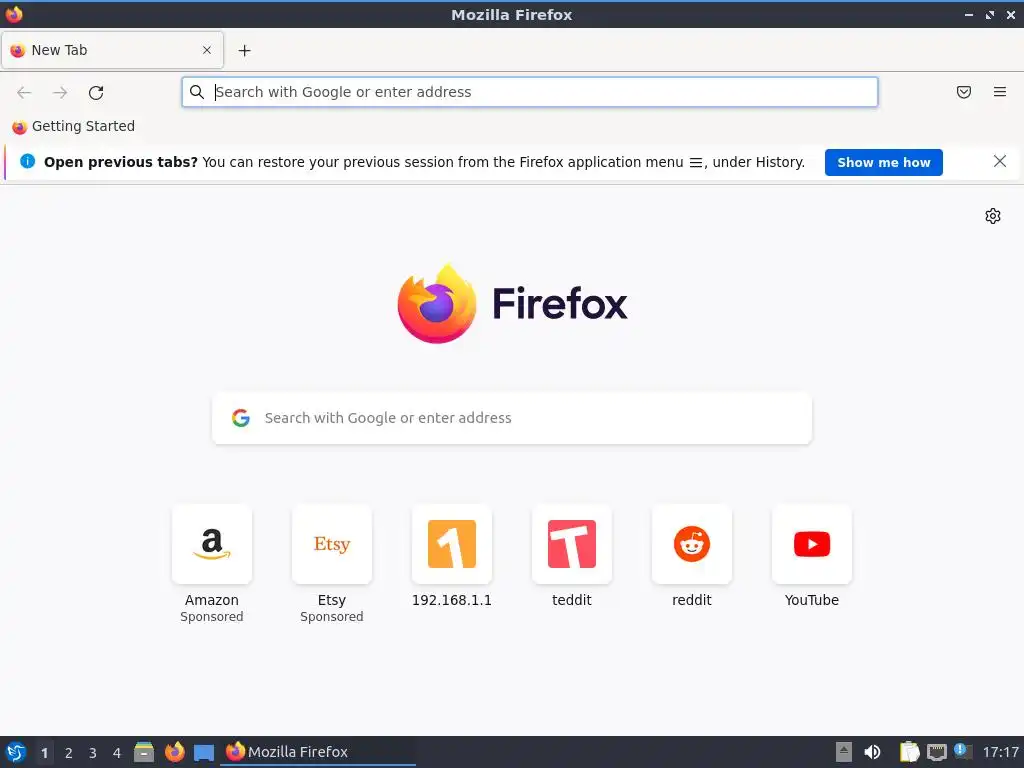1024x768 pixels.
Task: Focus the Google search box on page
Action: pyautogui.click(x=512, y=418)
